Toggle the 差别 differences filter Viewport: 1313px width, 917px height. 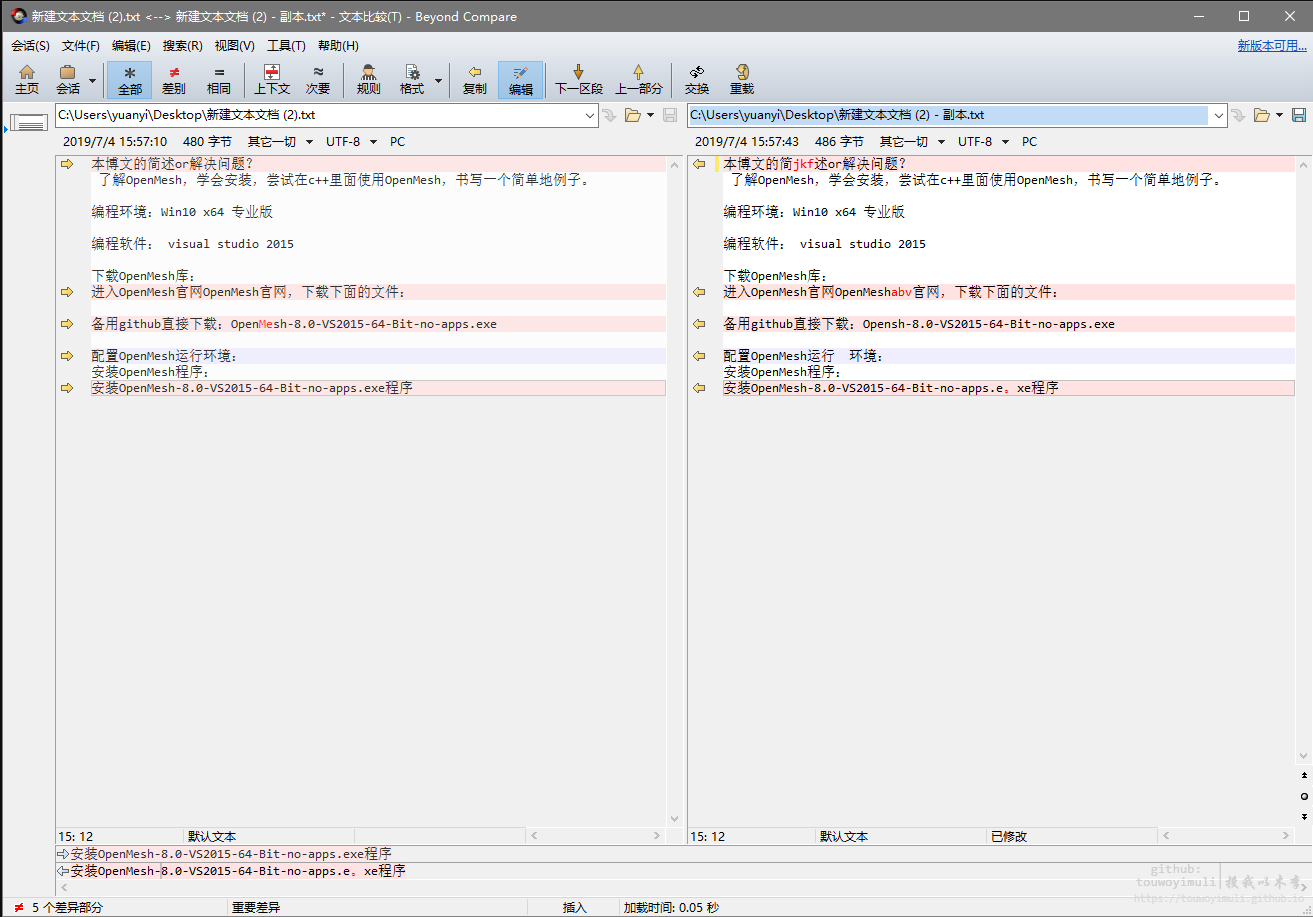click(x=174, y=80)
